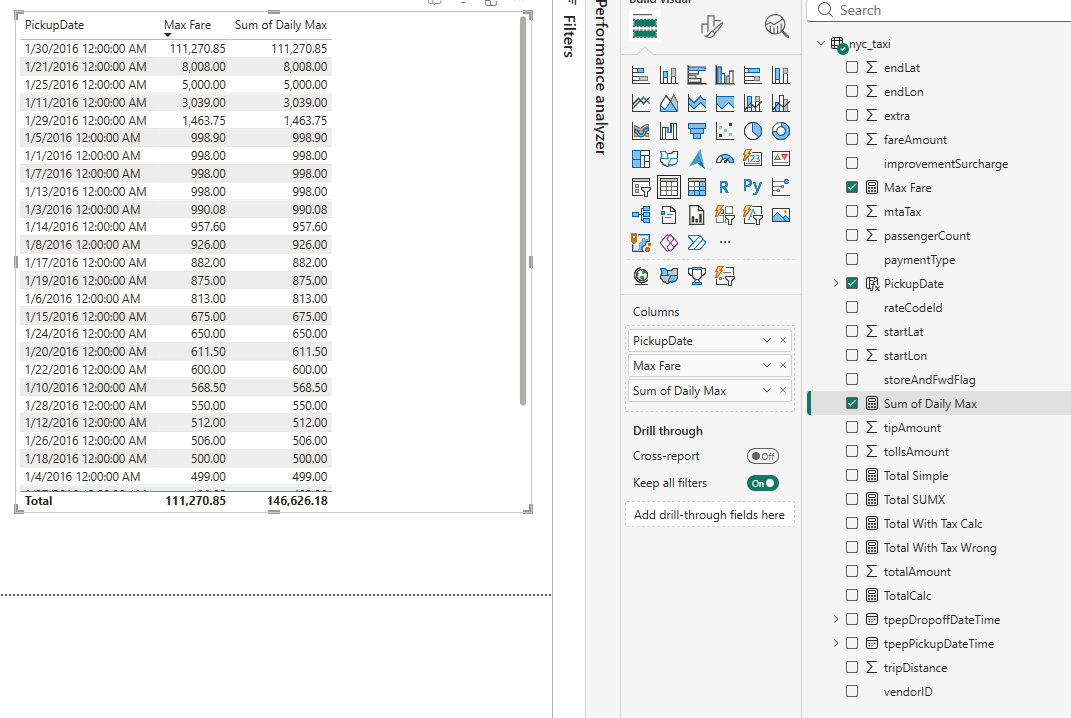Select the trophy custom visual
Viewport: 1071px width, 718px height.
coord(697,276)
